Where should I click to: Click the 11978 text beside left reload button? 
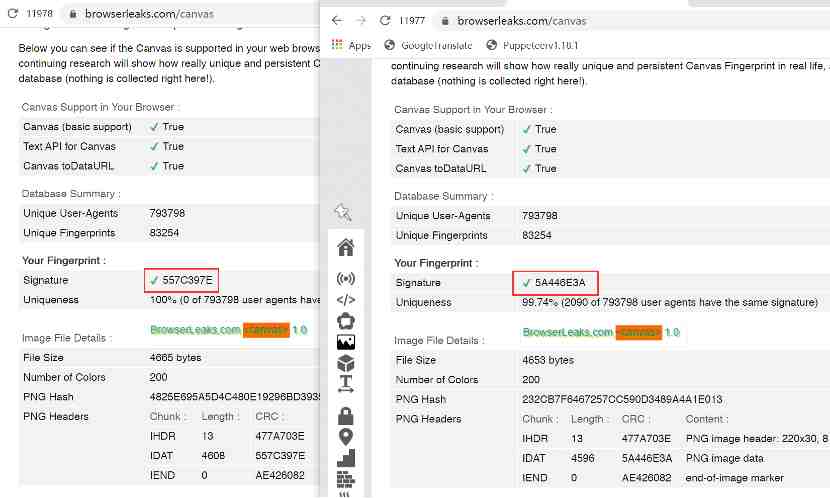39,13
